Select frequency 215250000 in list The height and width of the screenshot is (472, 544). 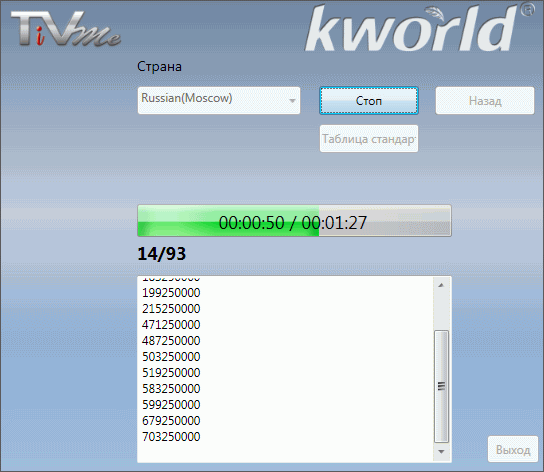click(171, 309)
